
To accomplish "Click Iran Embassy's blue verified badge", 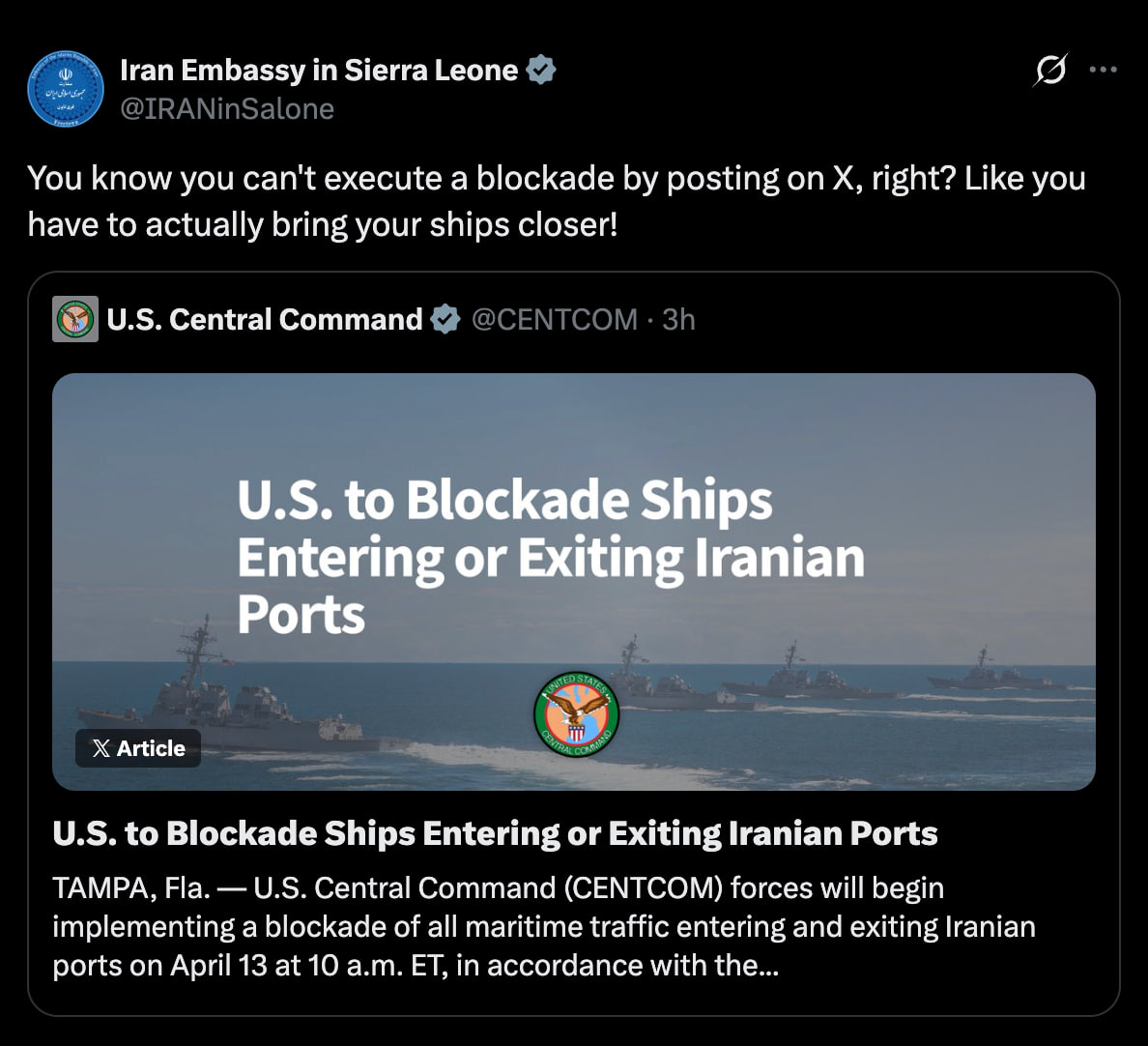I will coord(541,70).
